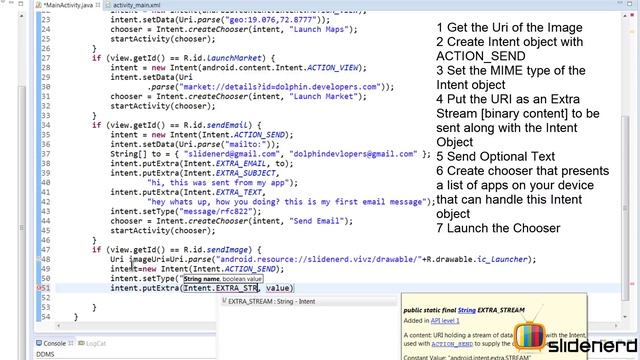Click 'ACTION_VIEW' constant on line 28
The image size is (640, 360).
[x=332, y=68]
